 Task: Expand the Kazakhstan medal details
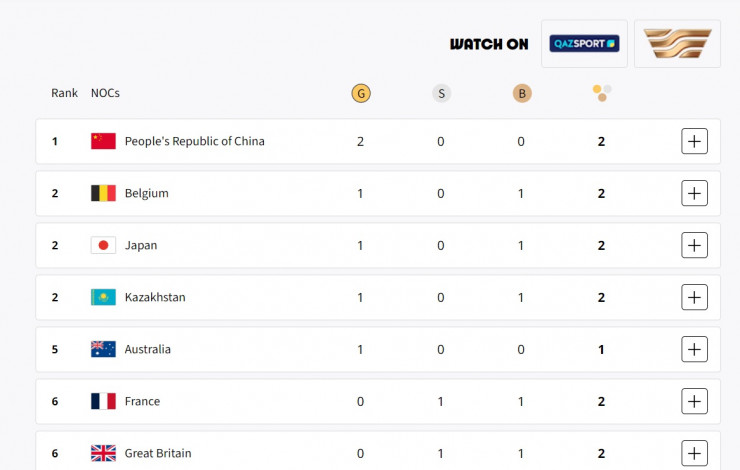694,297
